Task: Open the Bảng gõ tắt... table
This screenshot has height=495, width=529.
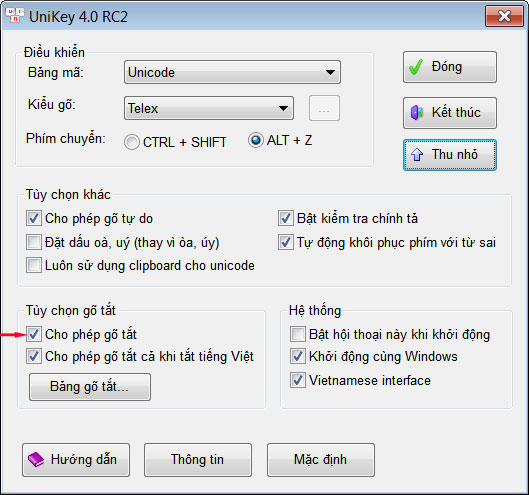Action: (x=90, y=387)
